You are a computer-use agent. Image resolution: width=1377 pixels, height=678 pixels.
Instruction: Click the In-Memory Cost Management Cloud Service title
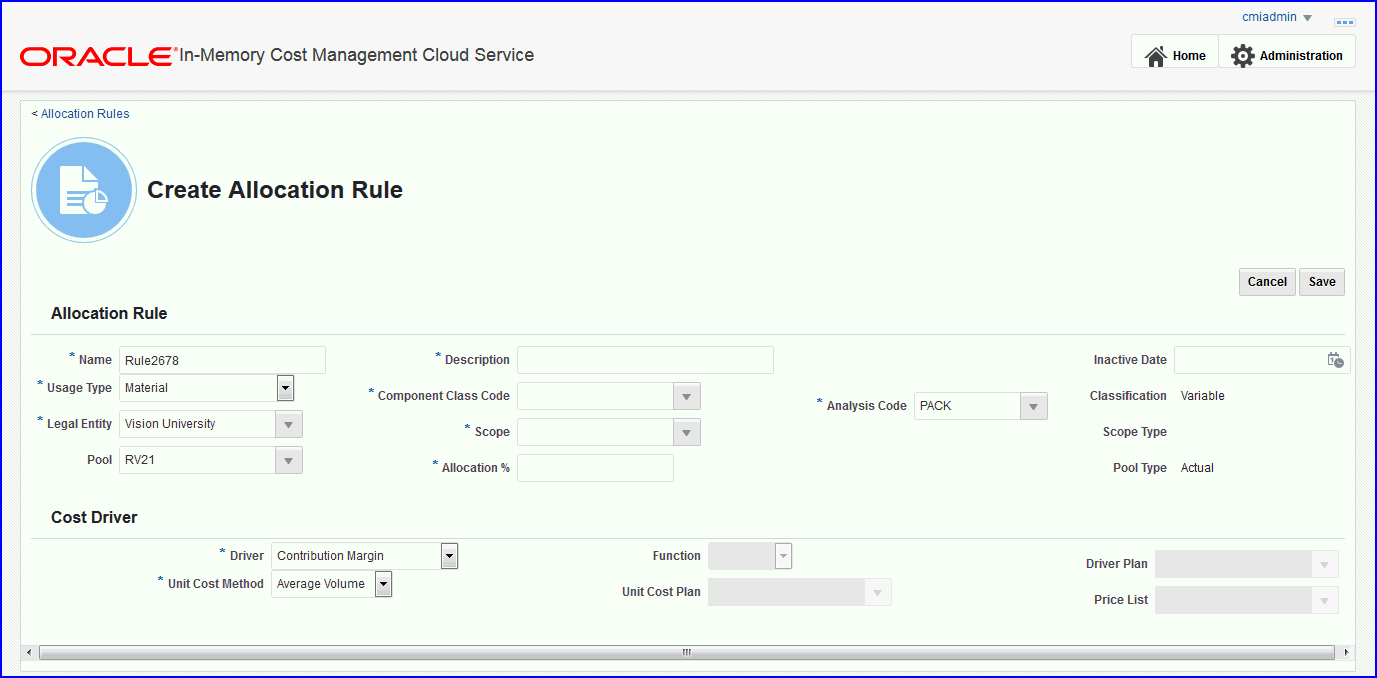(x=356, y=55)
